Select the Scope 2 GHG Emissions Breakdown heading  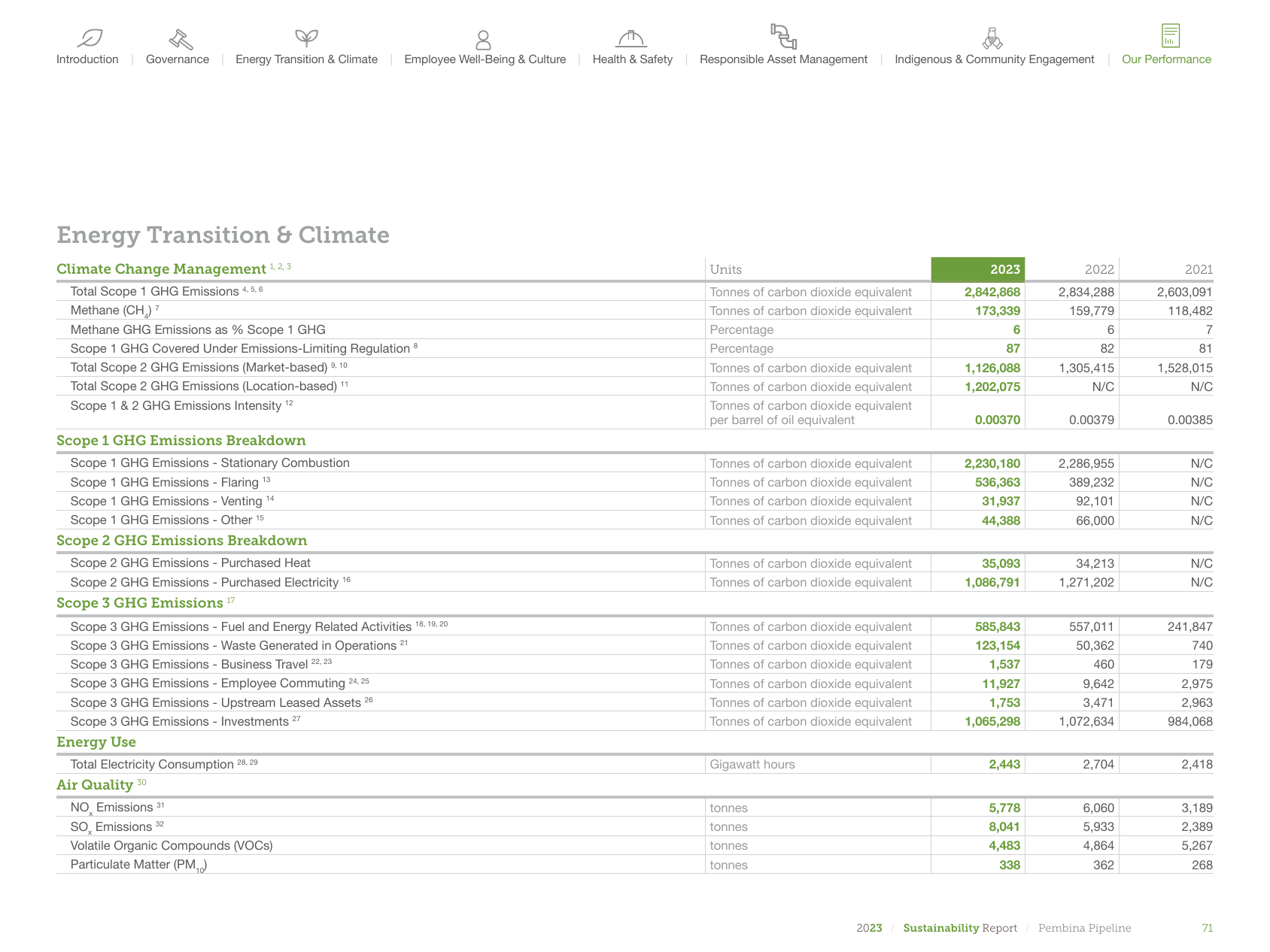pos(181,541)
